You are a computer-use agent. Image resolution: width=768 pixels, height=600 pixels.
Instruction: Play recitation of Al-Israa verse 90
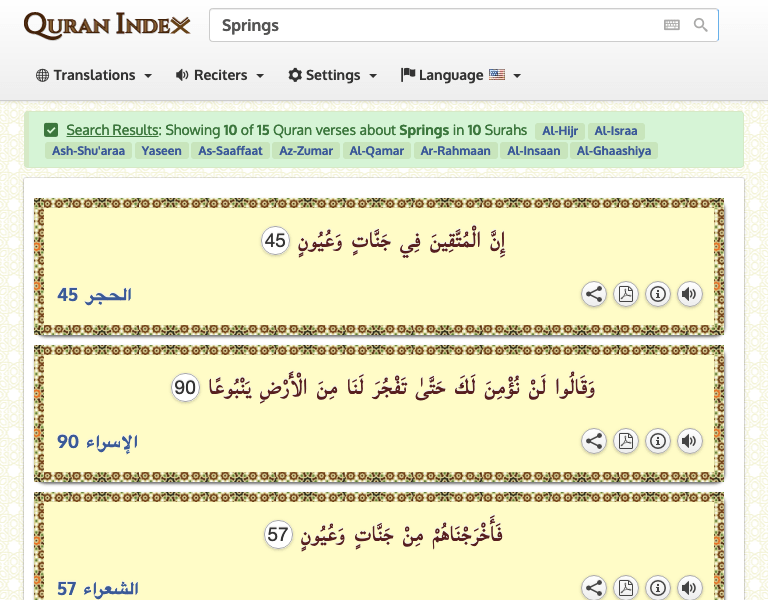[x=689, y=441]
